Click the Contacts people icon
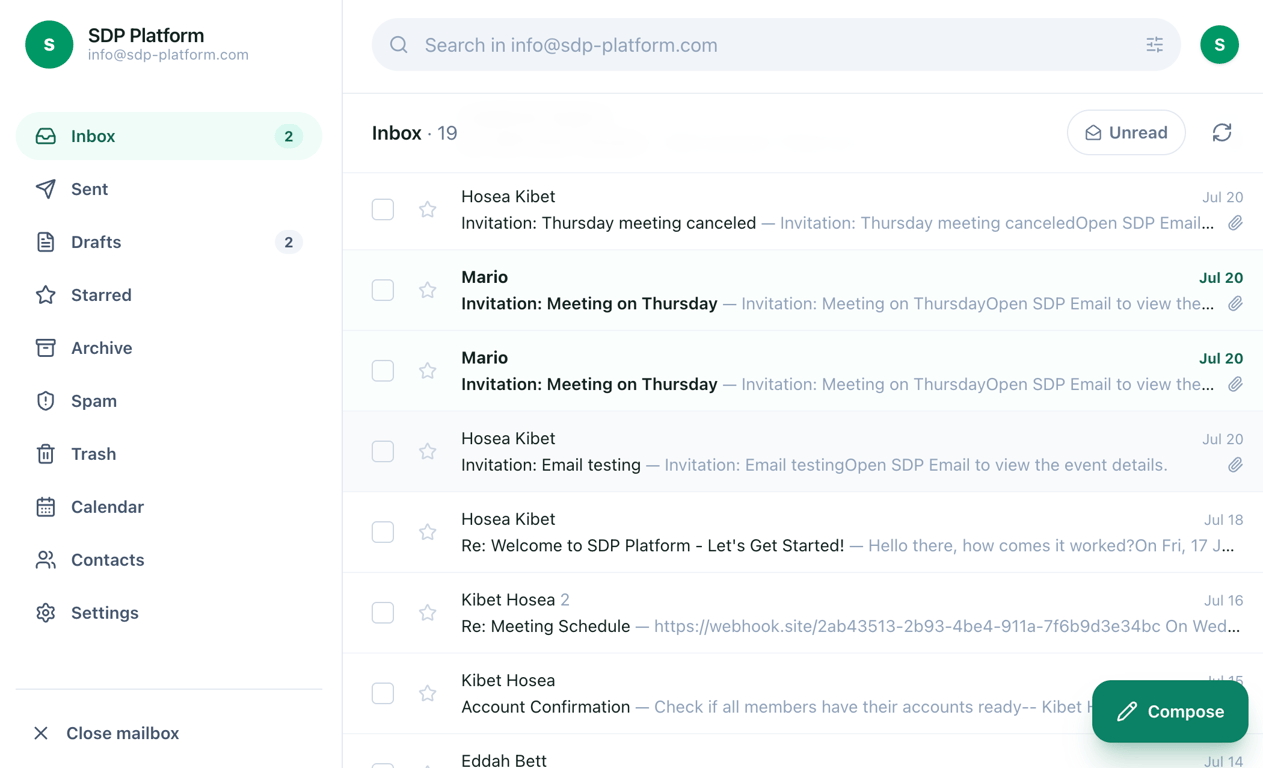 click(x=46, y=560)
